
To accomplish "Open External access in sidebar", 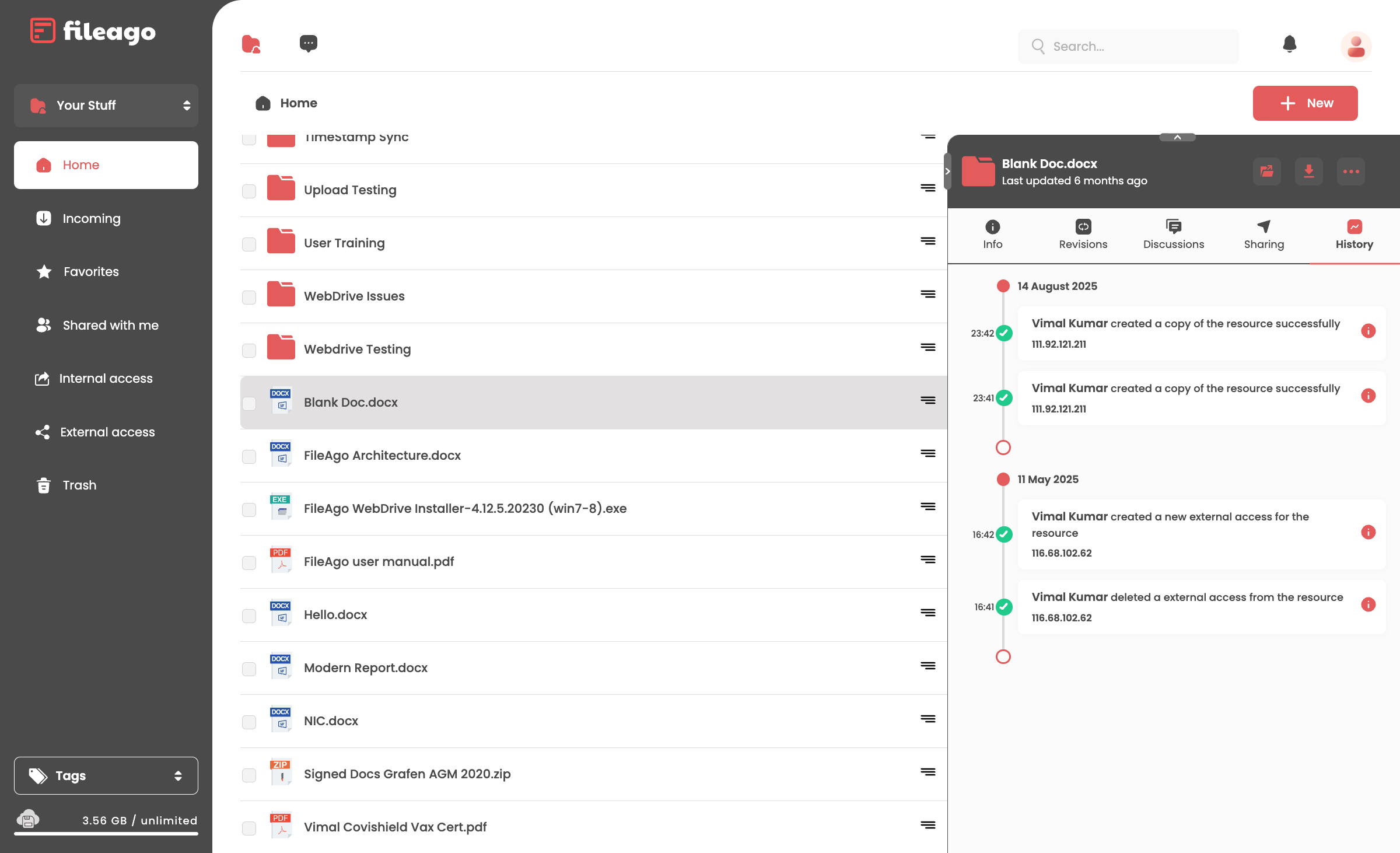I will click(x=106, y=432).
